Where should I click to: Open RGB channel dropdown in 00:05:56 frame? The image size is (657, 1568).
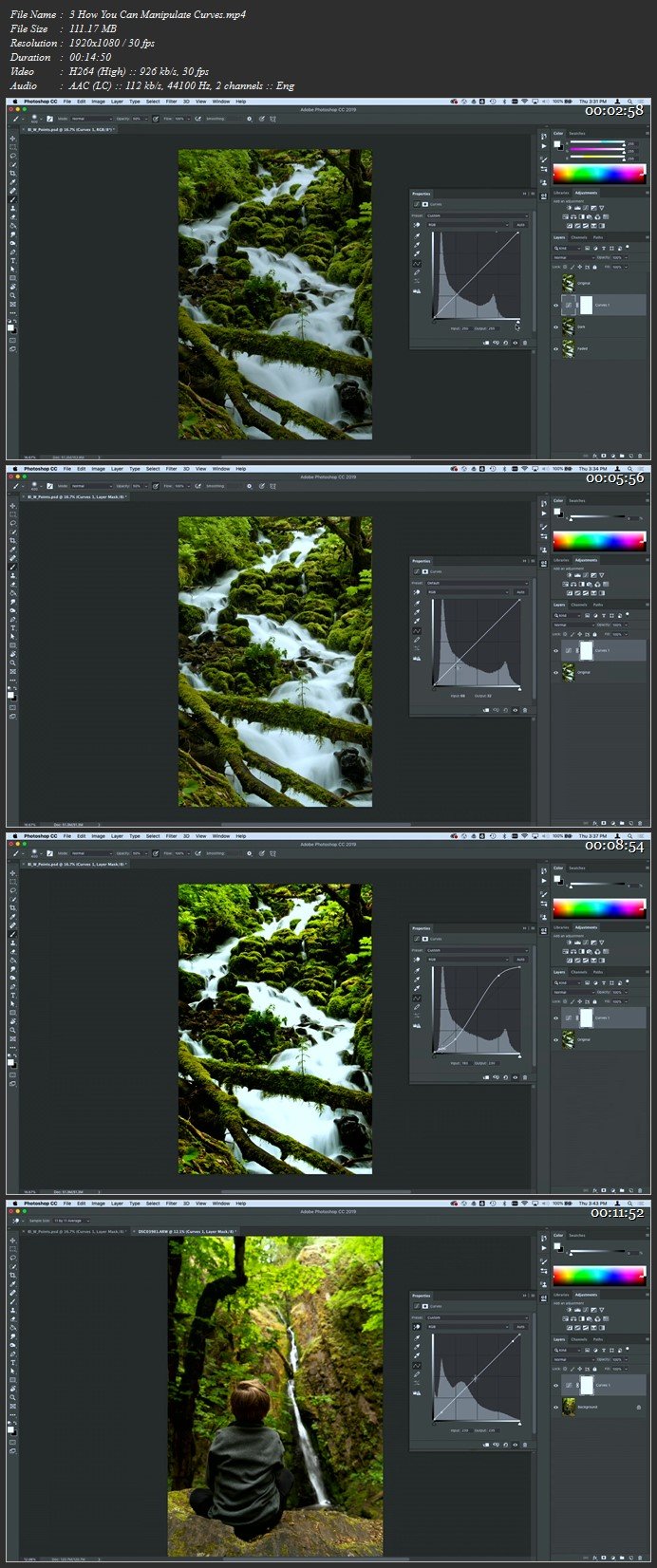(468, 592)
